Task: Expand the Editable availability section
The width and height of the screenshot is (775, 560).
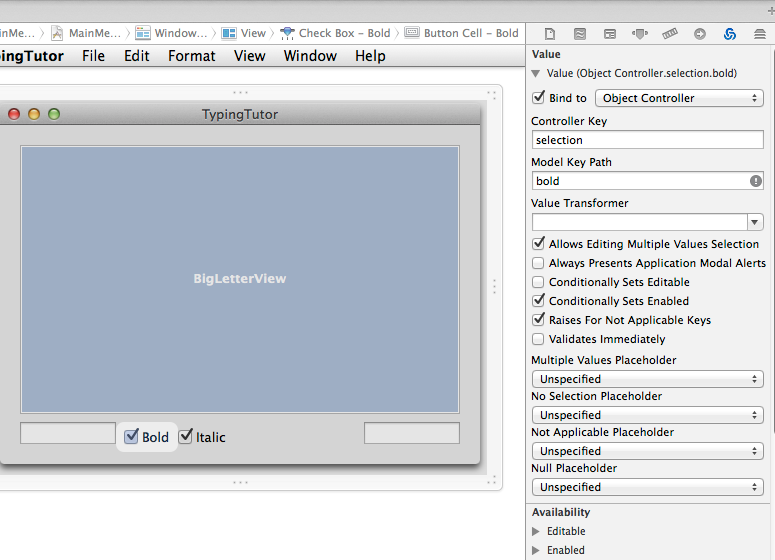Action: 536,531
